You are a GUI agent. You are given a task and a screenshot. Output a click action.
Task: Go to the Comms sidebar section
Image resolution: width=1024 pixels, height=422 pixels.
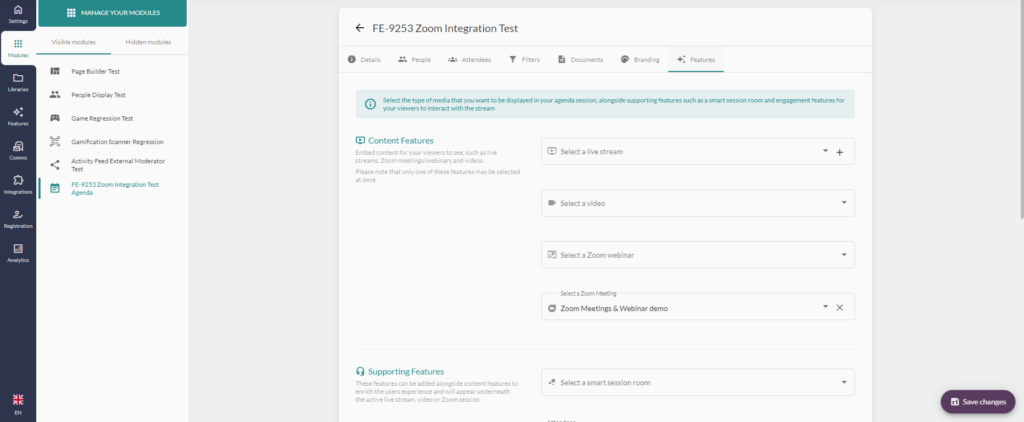(18, 150)
